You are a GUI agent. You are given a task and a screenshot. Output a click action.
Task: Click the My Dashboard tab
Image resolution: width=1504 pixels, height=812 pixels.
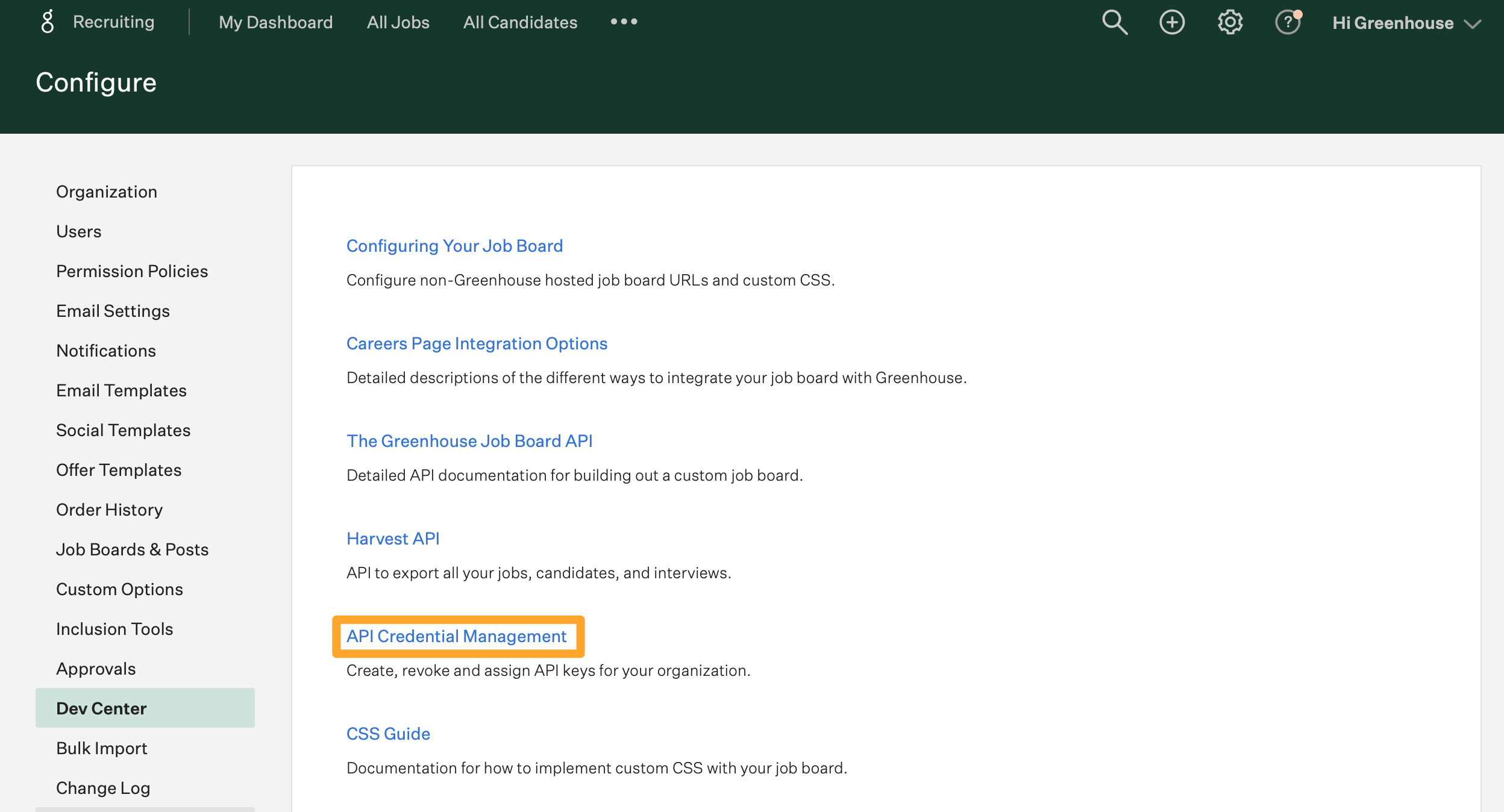pyautogui.click(x=275, y=22)
